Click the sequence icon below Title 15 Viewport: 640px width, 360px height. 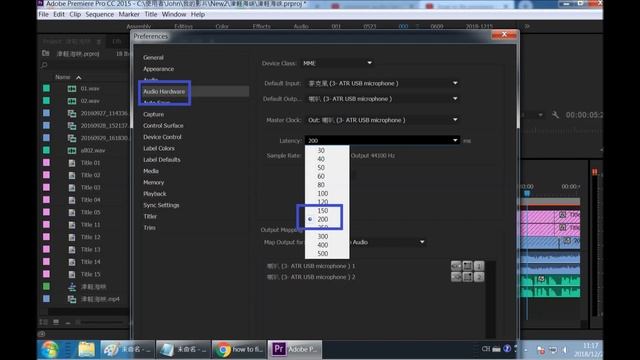tap(72, 287)
